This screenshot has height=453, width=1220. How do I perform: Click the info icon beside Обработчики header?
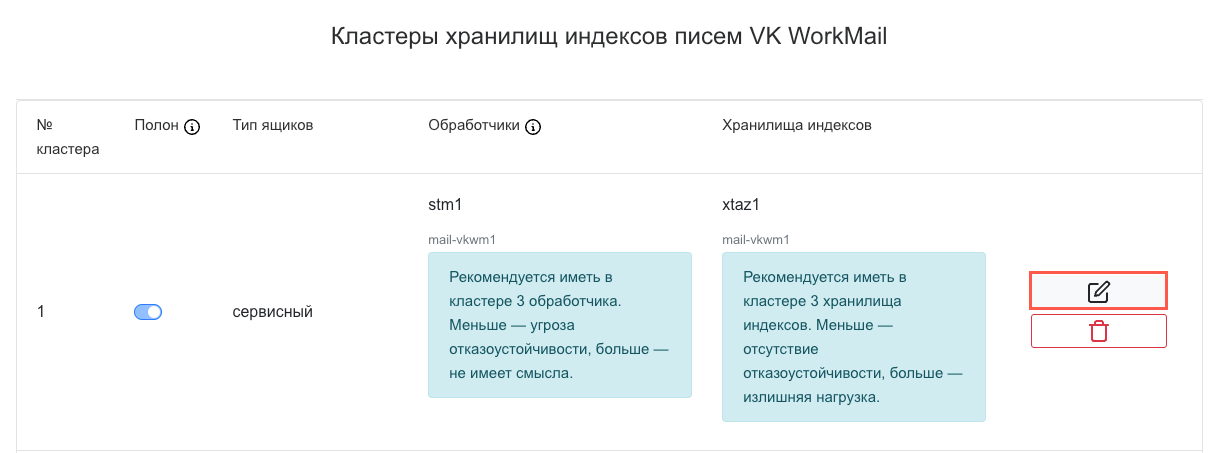[x=533, y=127]
